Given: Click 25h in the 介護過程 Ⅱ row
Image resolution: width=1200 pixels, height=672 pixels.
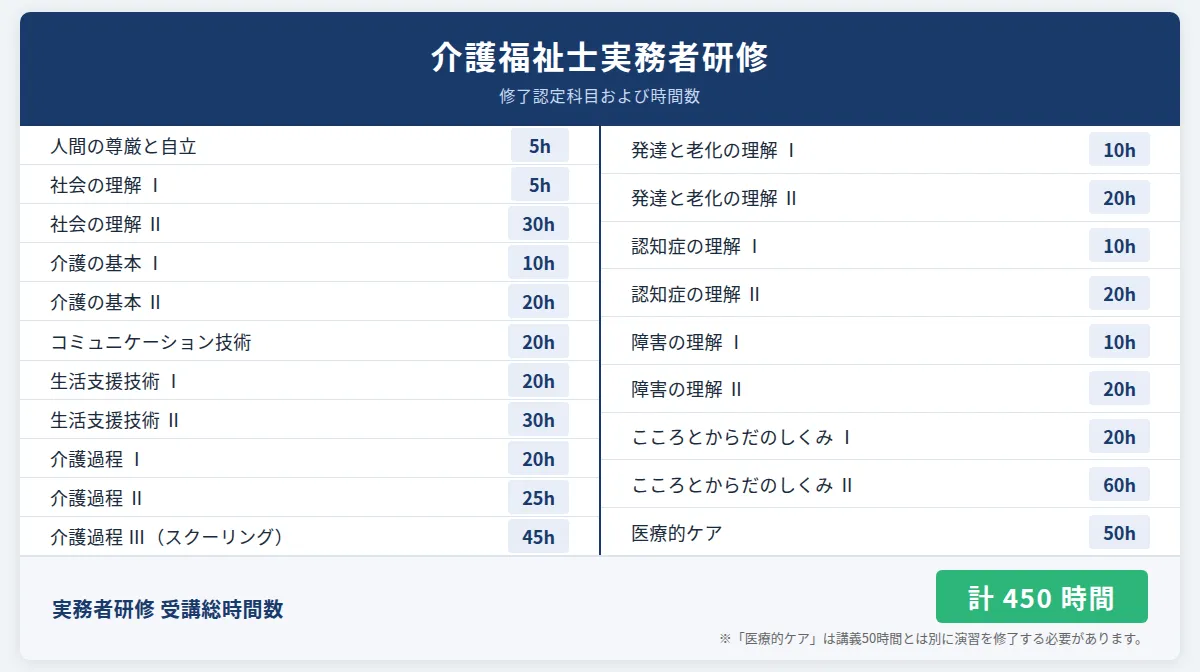Looking at the screenshot, I should point(538,498).
